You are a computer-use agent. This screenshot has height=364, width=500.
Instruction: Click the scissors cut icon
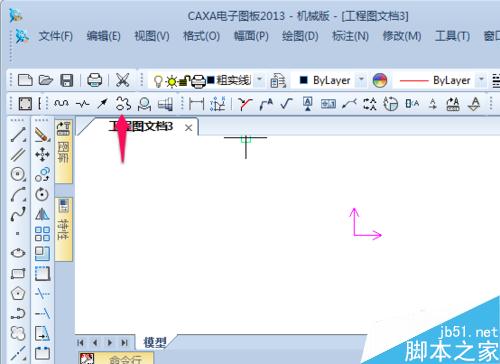click(x=122, y=80)
